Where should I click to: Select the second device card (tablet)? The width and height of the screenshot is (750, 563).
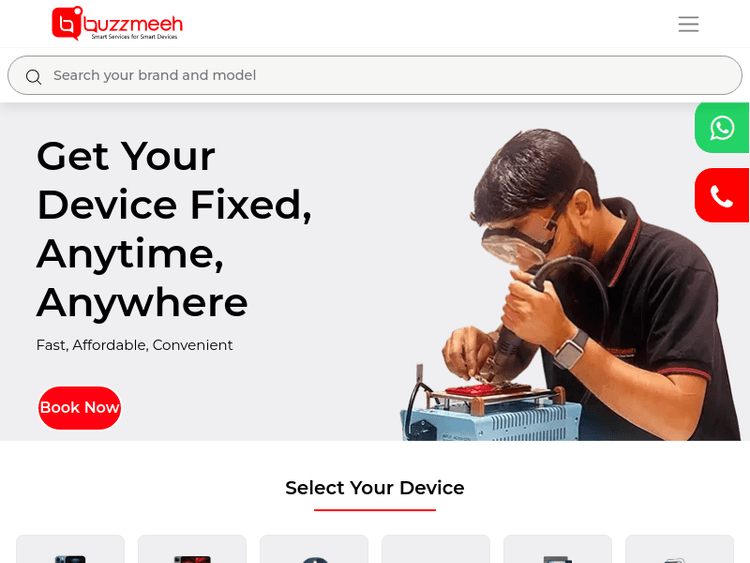coord(192,549)
